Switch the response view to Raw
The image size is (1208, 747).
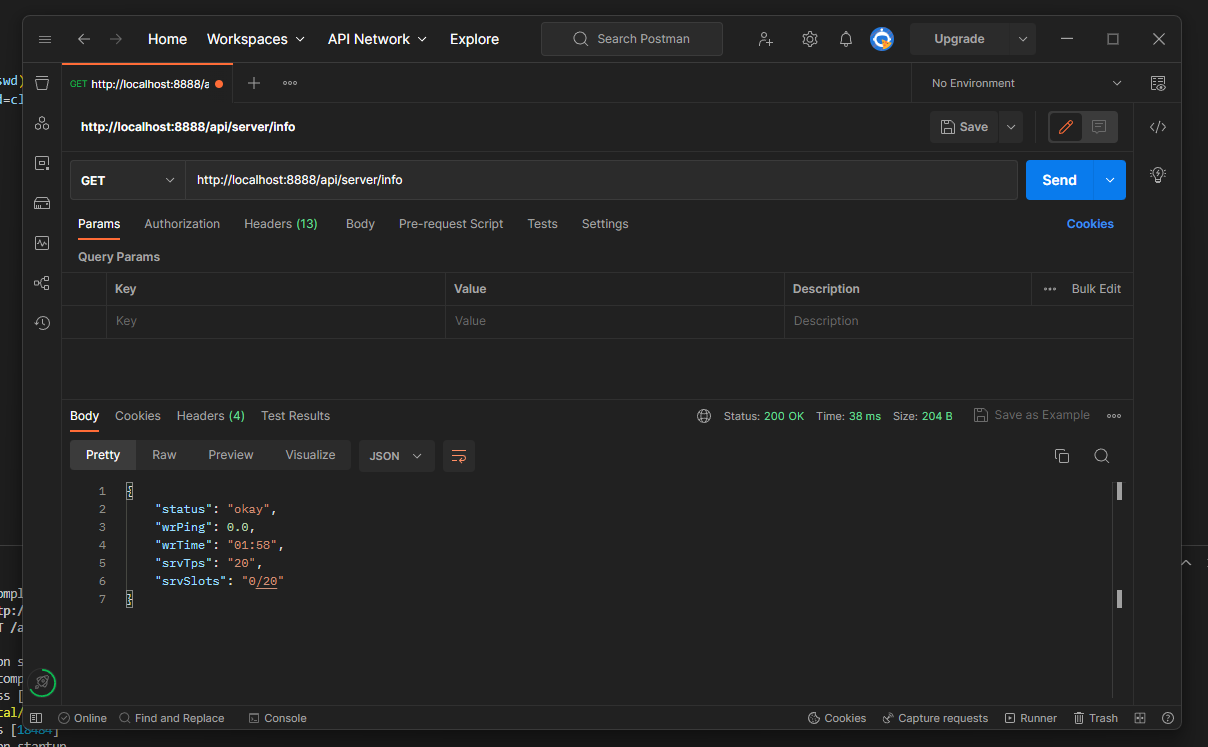pyautogui.click(x=164, y=455)
